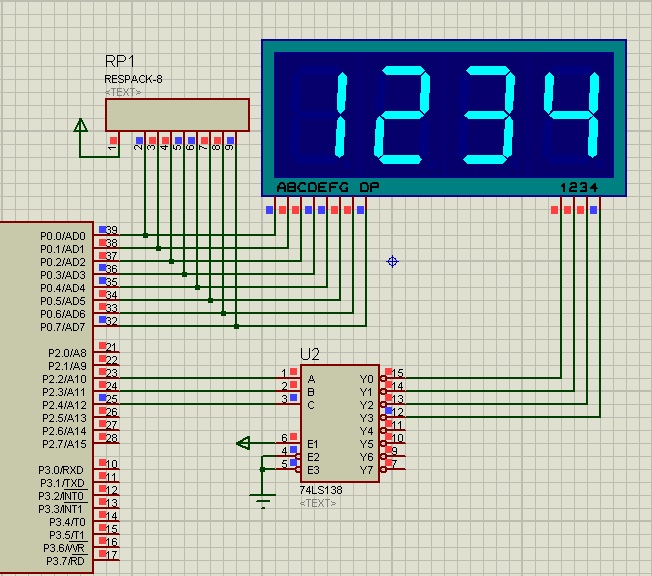Click the Y3 output pin 12 of U2
Image resolution: width=652 pixels, height=576 pixels.
[393, 416]
